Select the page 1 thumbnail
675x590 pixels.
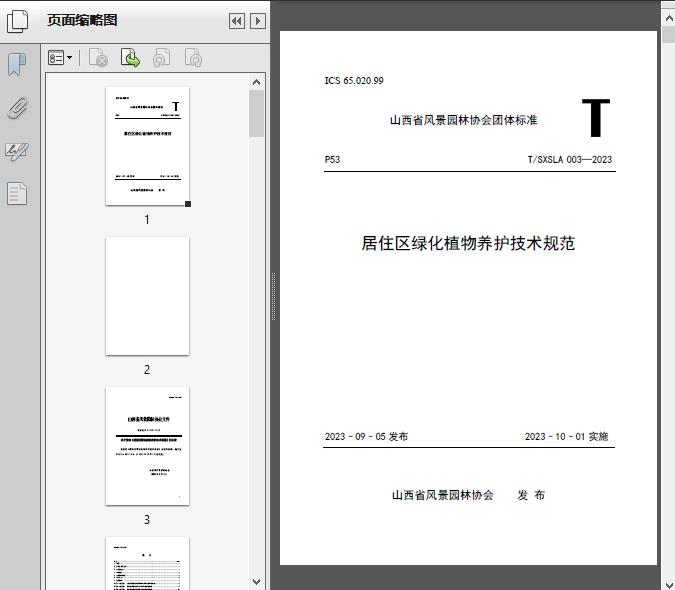pos(147,146)
